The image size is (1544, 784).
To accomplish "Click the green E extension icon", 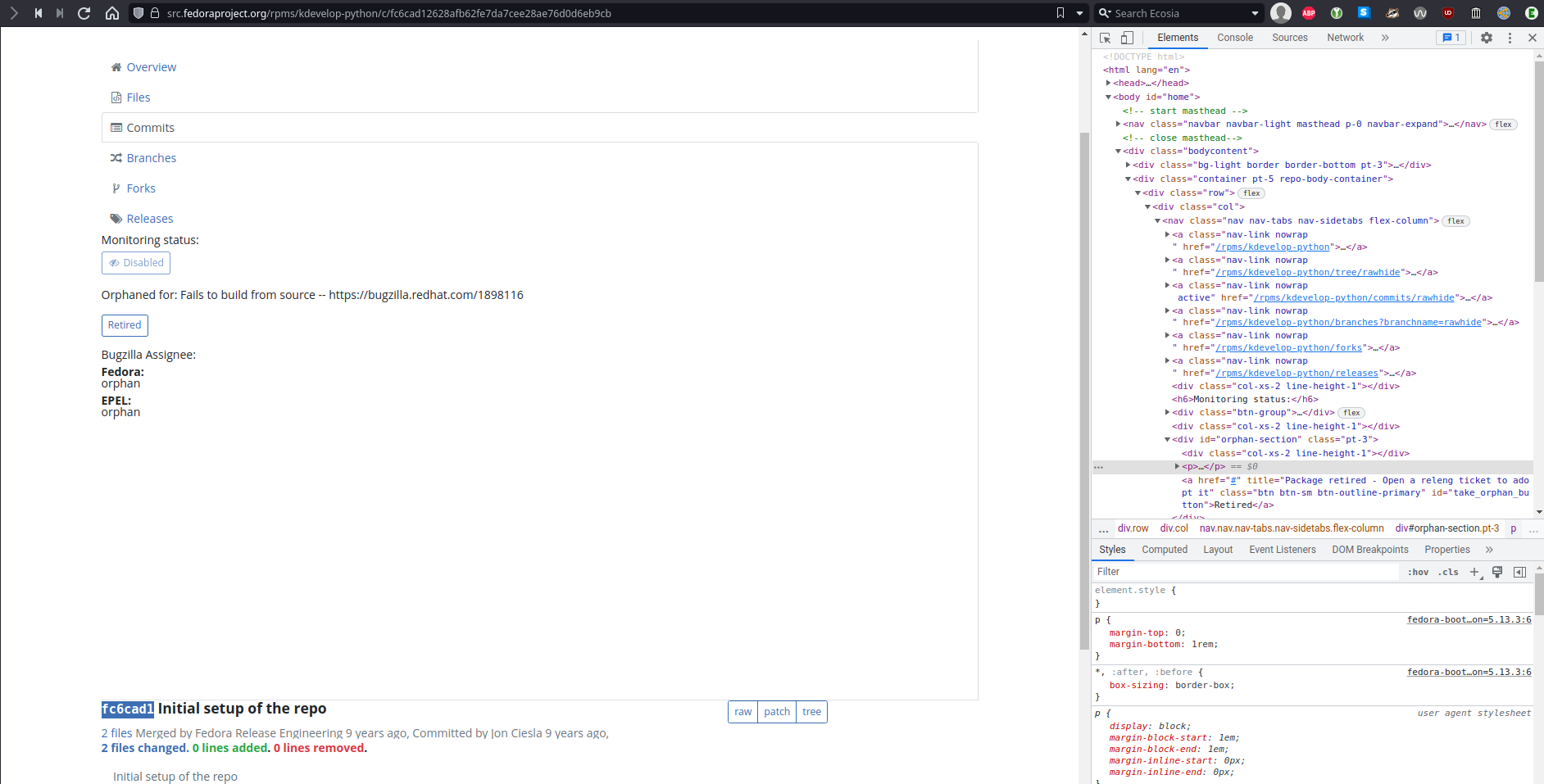I will [x=1531, y=13].
